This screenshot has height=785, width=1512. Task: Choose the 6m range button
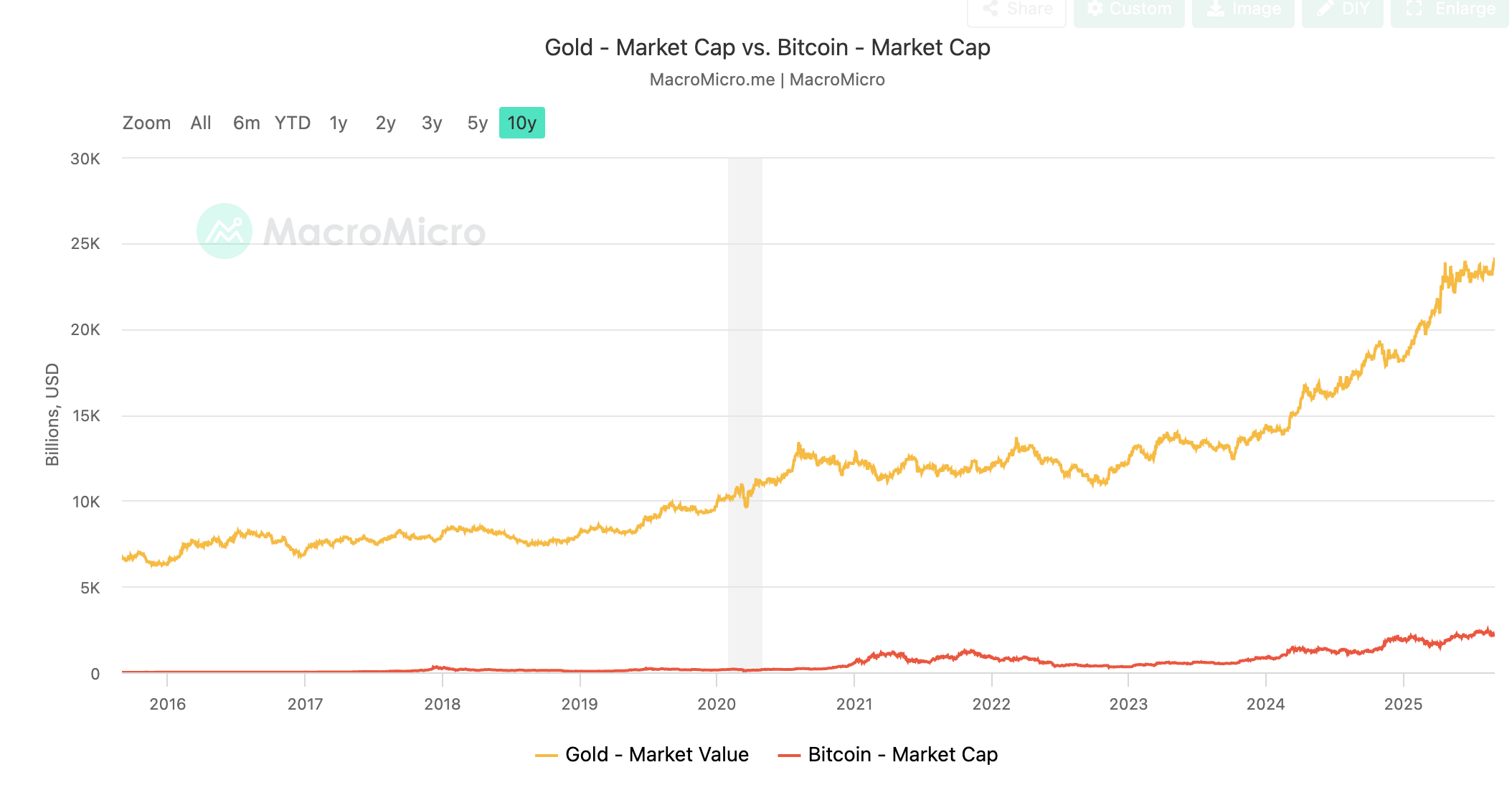point(246,122)
